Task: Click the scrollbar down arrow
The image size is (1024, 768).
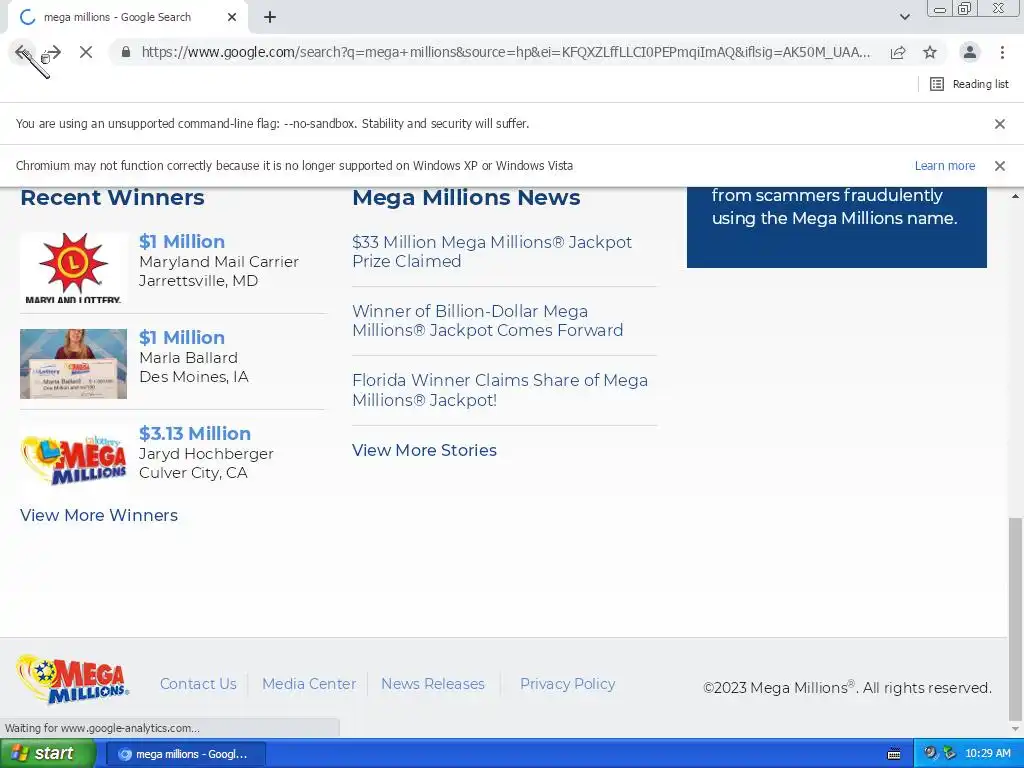Action: click(1016, 729)
